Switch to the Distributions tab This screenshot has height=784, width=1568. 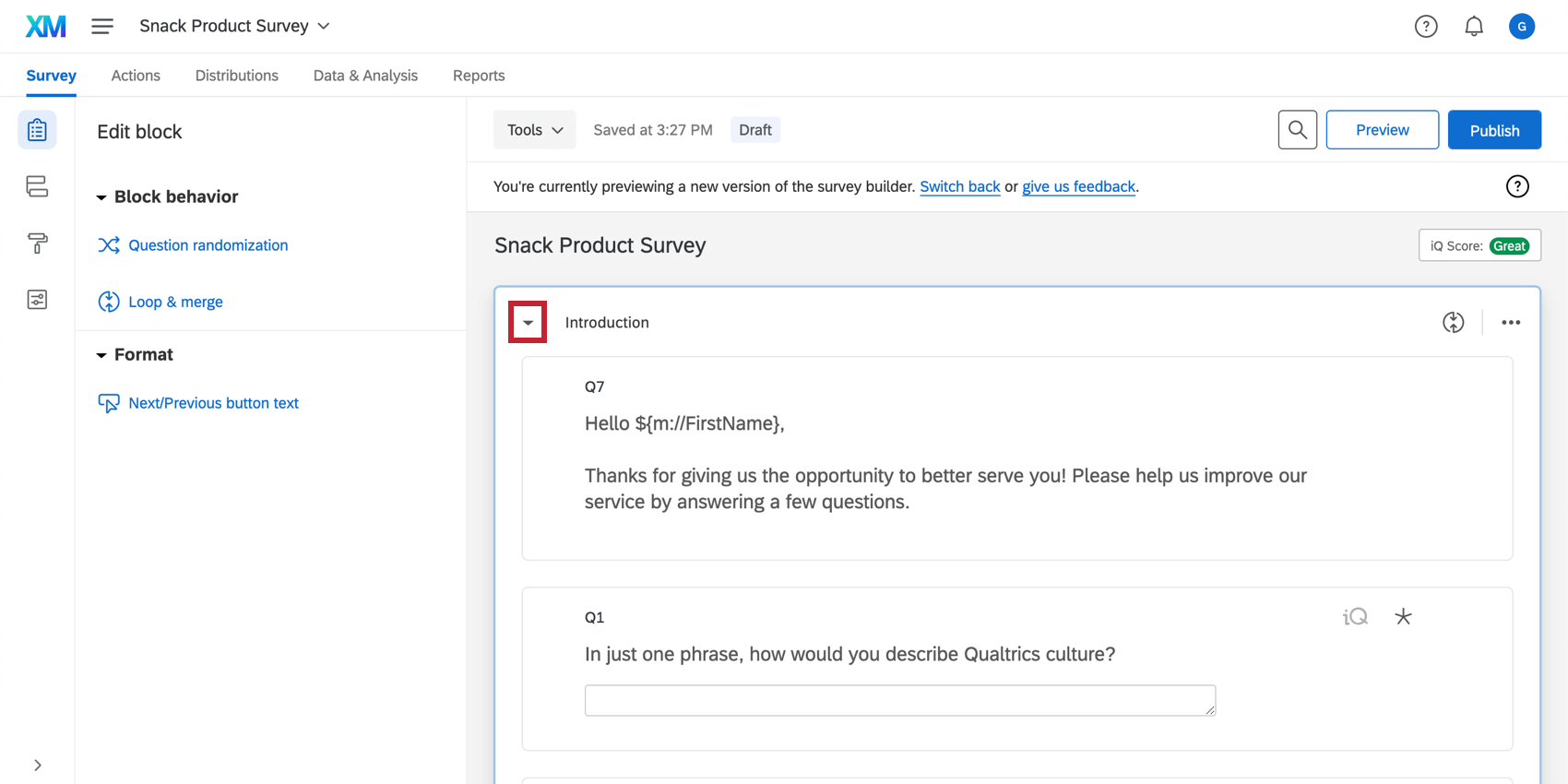tap(236, 76)
